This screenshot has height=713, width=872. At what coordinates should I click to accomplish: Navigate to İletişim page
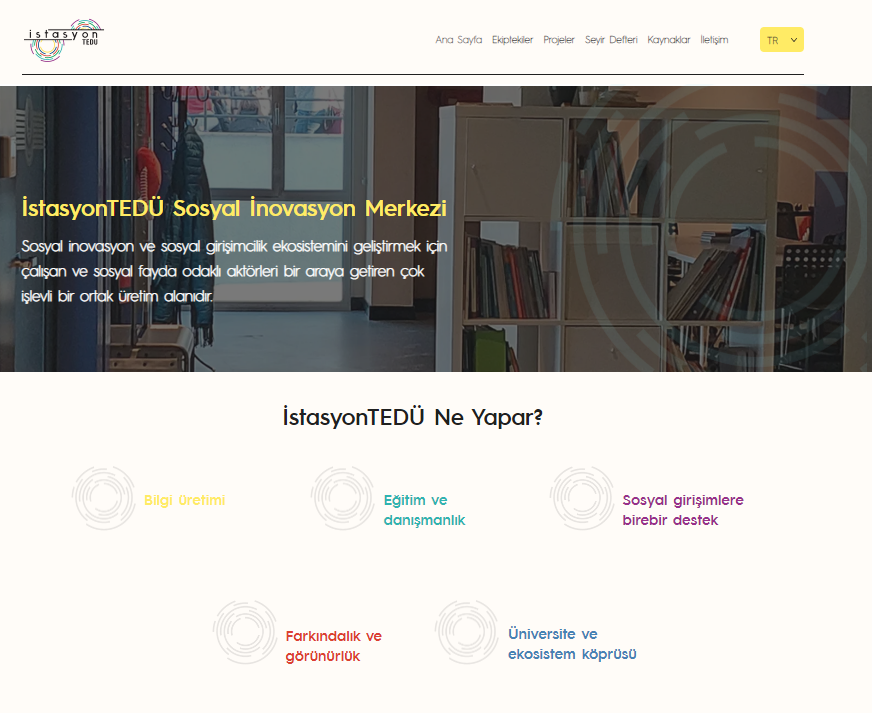(714, 40)
